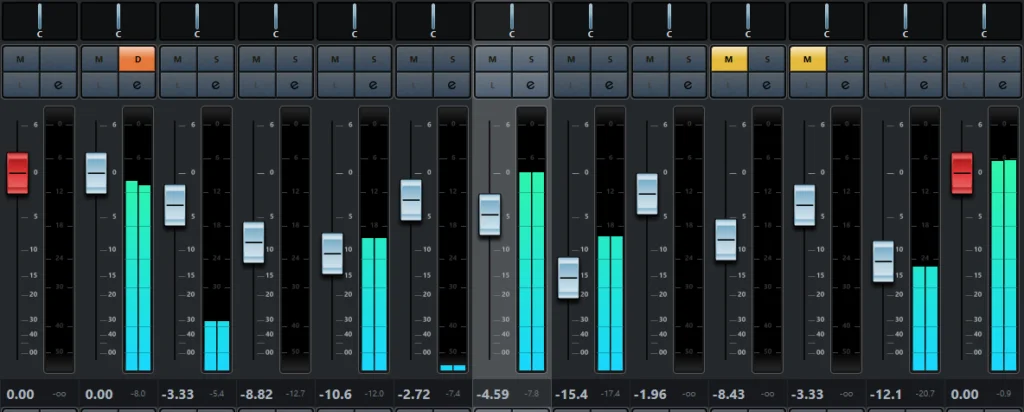Mute the -8.82 channel
Image resolution: width=1024 pixels, height=412 pixels.
(257, 59)
